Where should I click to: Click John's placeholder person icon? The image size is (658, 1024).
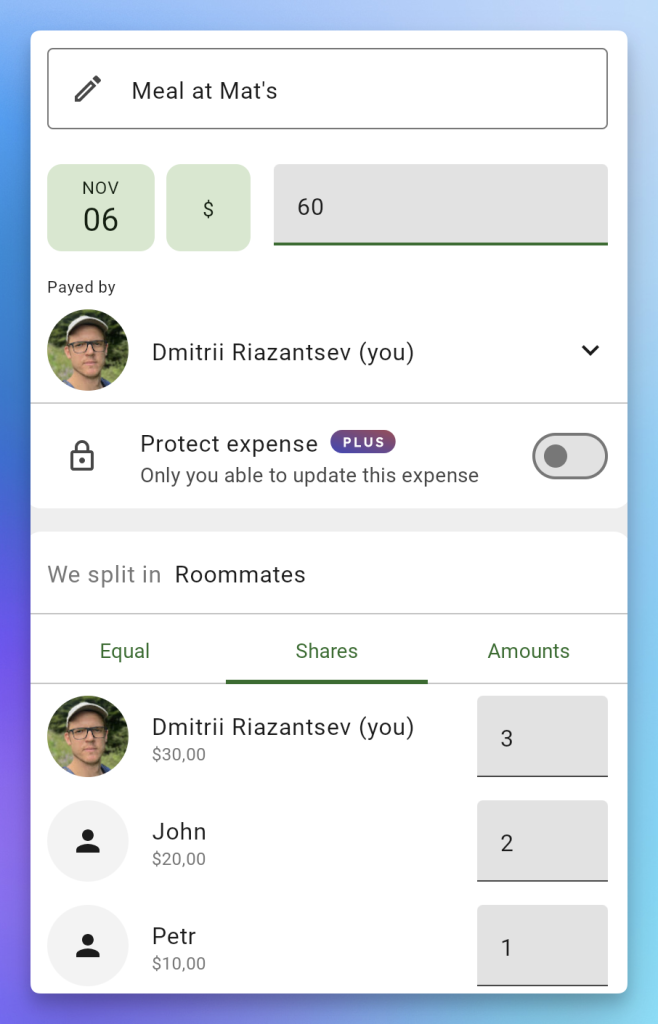click(x=88, y=841)
